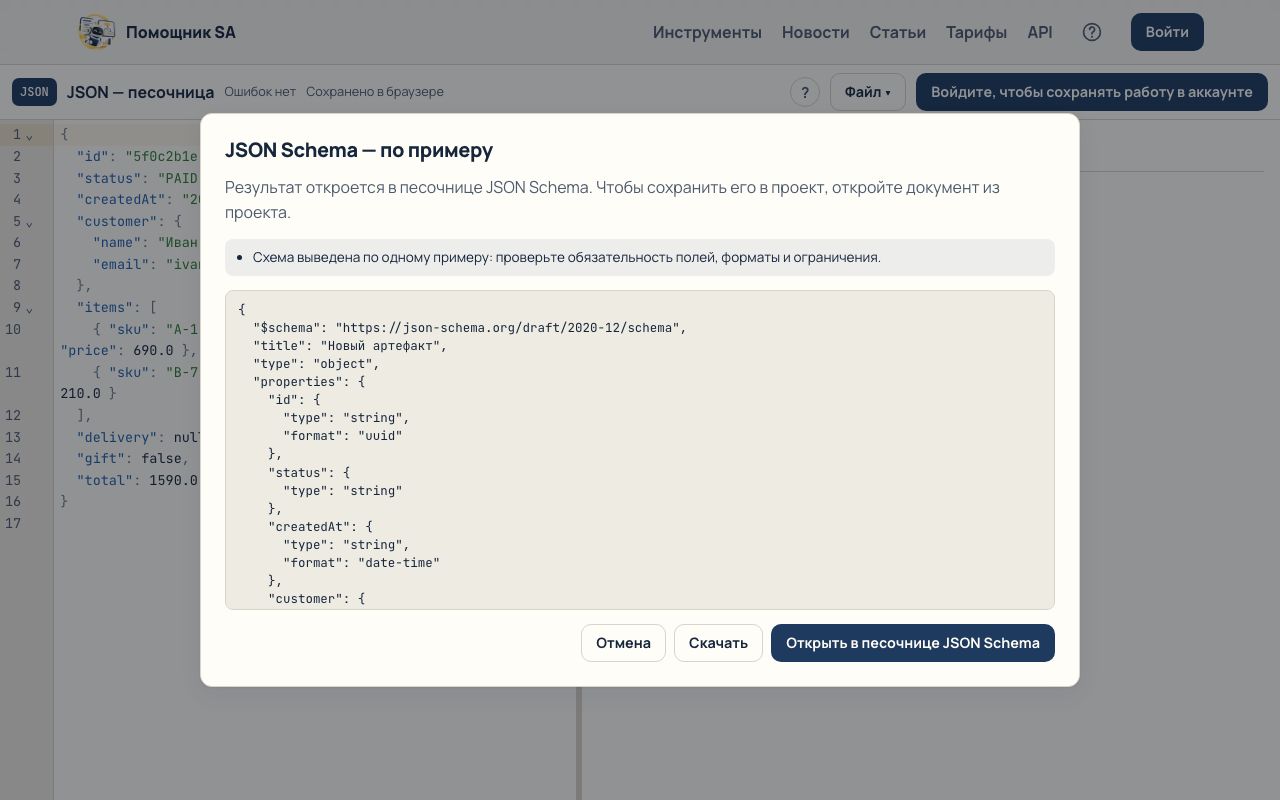Click the "format": "date-time" line in schema

(x=361, y=563)
